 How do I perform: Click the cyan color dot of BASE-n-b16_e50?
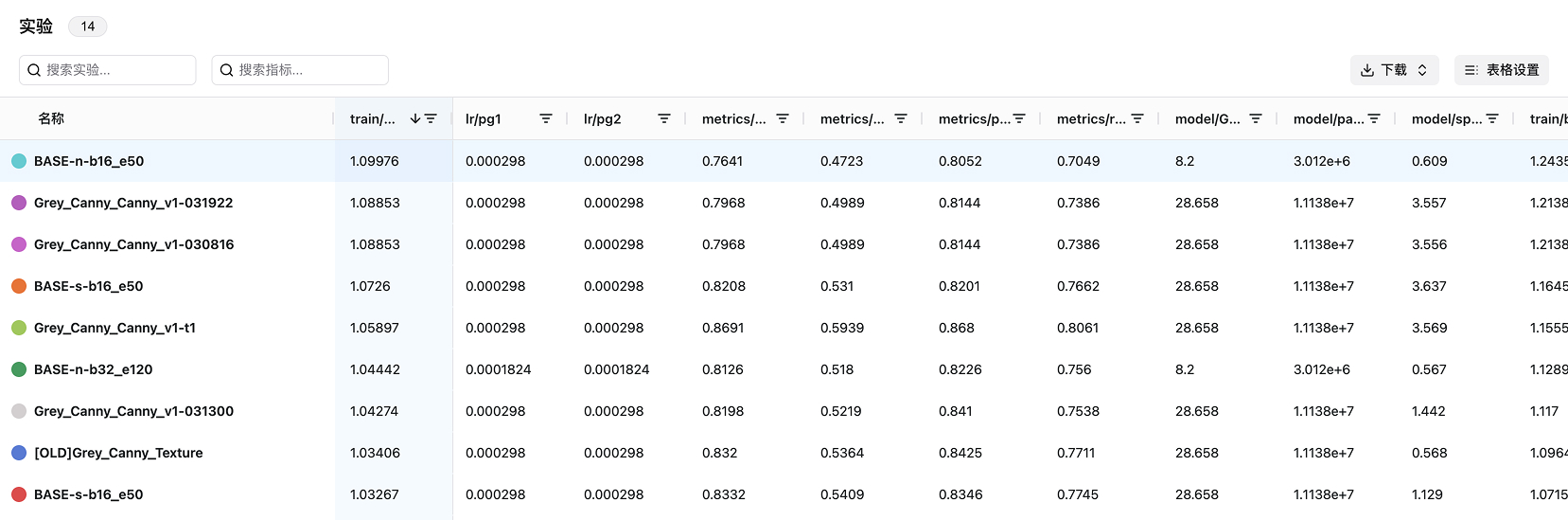click(19, 161)
